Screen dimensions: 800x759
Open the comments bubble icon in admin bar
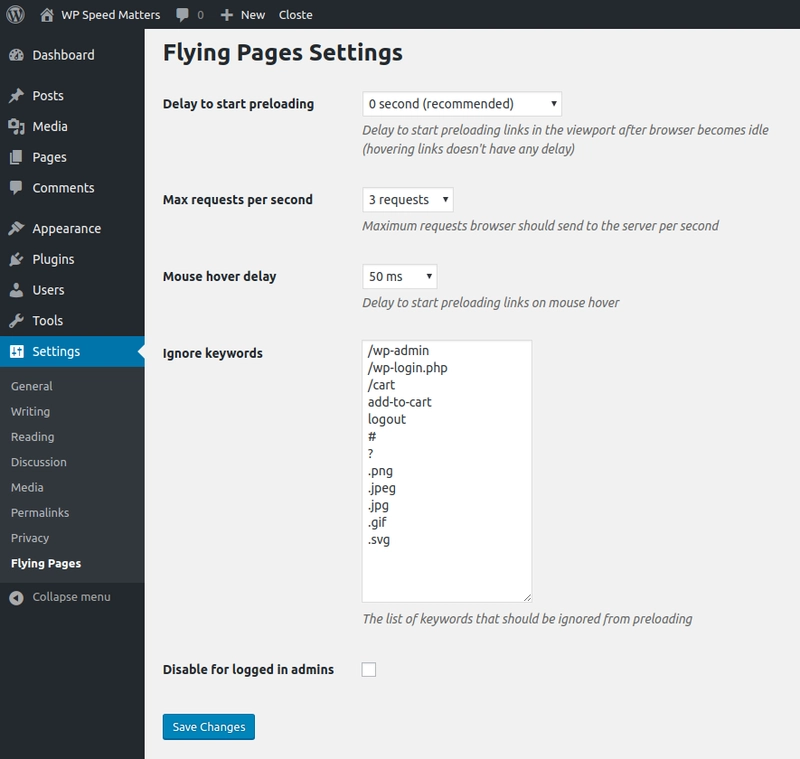182,15
